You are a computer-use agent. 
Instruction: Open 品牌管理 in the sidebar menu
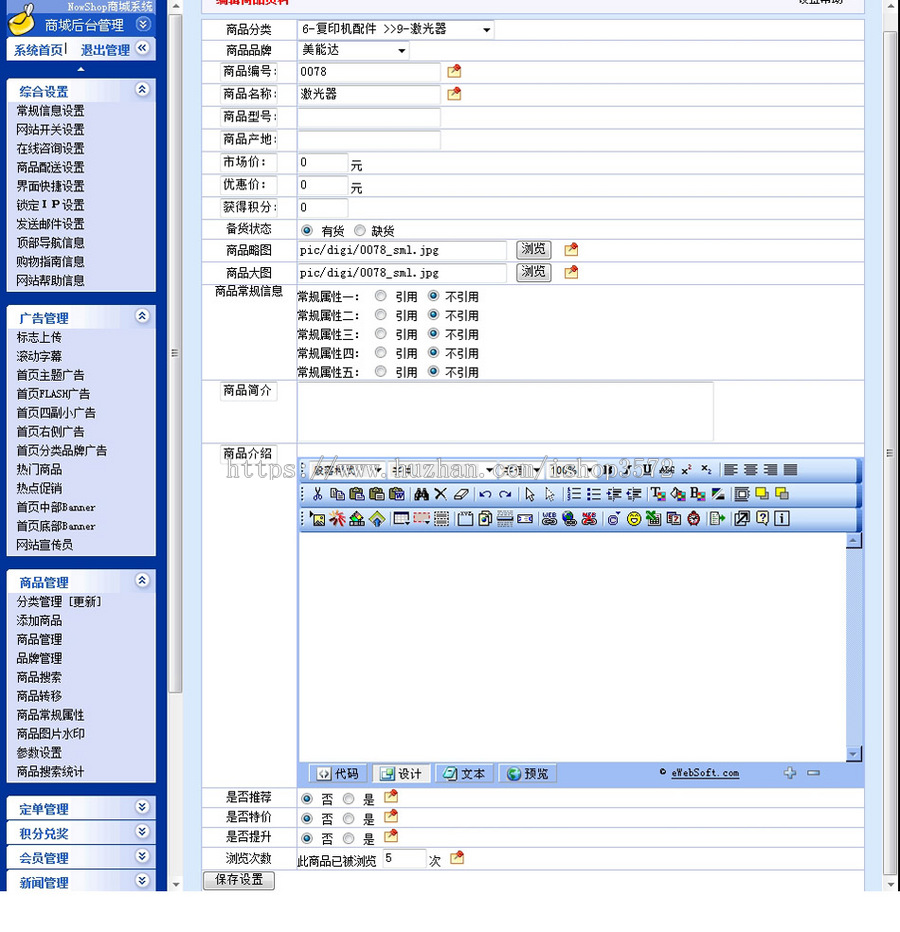pos(39,658)
